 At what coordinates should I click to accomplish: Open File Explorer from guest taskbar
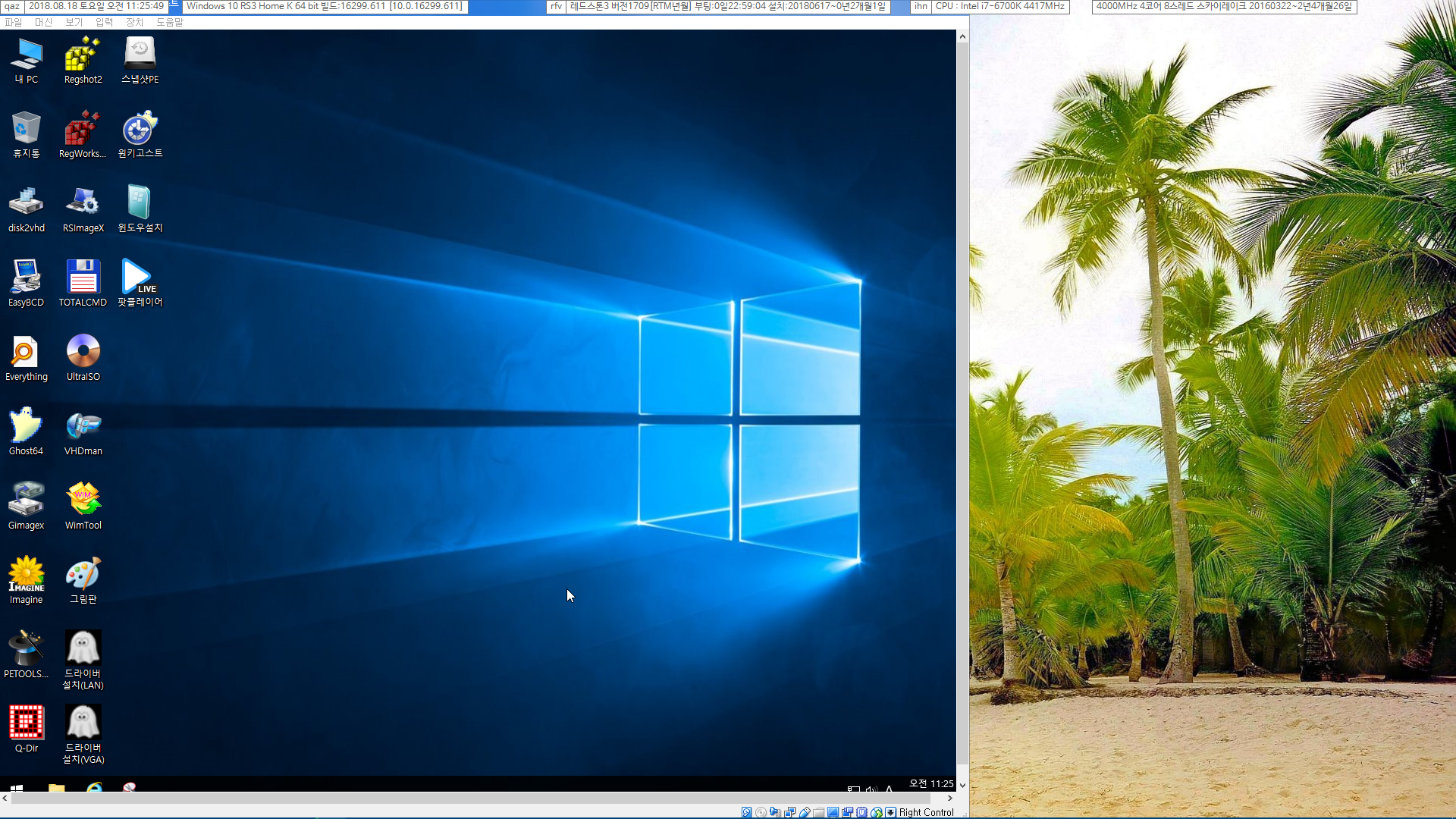point(57,788)
